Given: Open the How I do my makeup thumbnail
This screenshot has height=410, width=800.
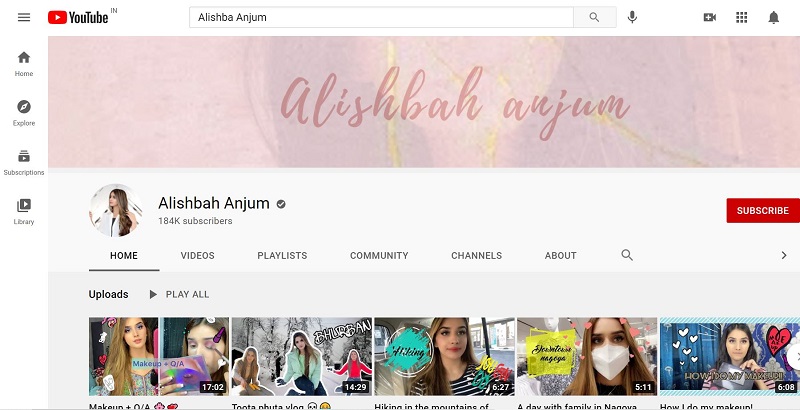Looking at the screenshot, I should tap(730, 356).
